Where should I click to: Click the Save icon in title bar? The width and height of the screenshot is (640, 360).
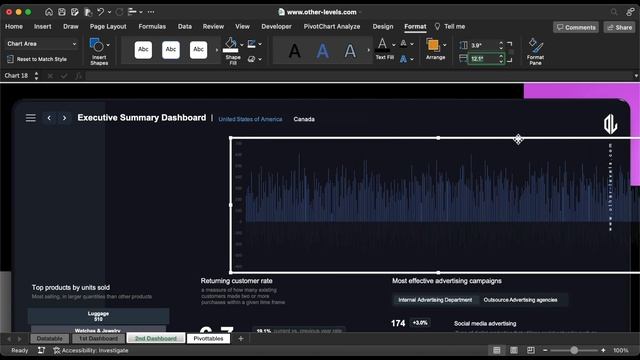pos(62,12)
